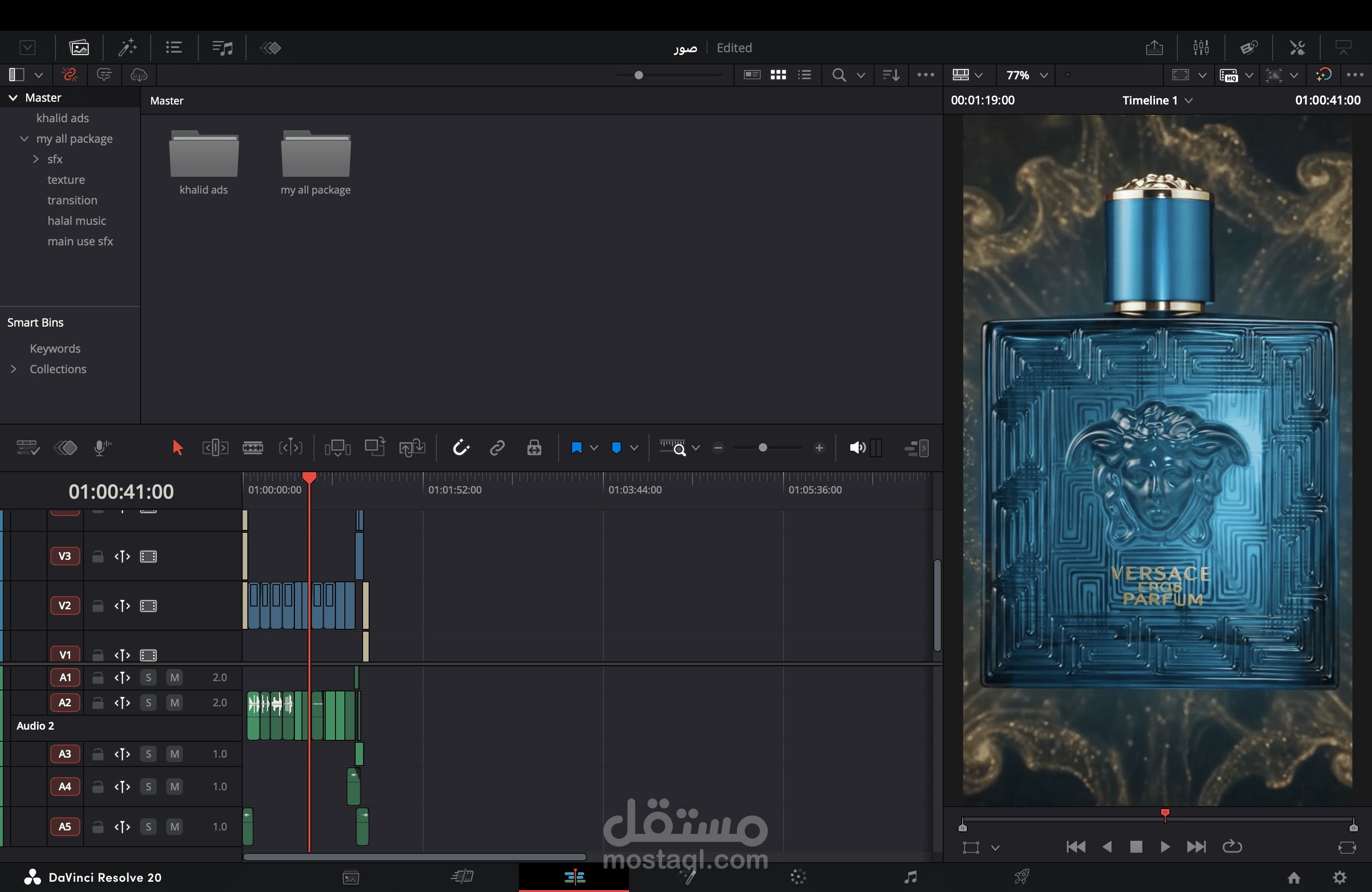Screen dimensions: 1372x892
Task: Switch to the Deliver page
Action: coord(1022,877)
